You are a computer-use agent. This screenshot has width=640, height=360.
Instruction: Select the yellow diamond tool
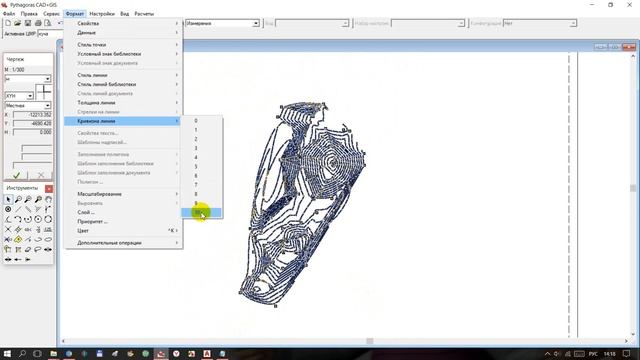[18, 239]
